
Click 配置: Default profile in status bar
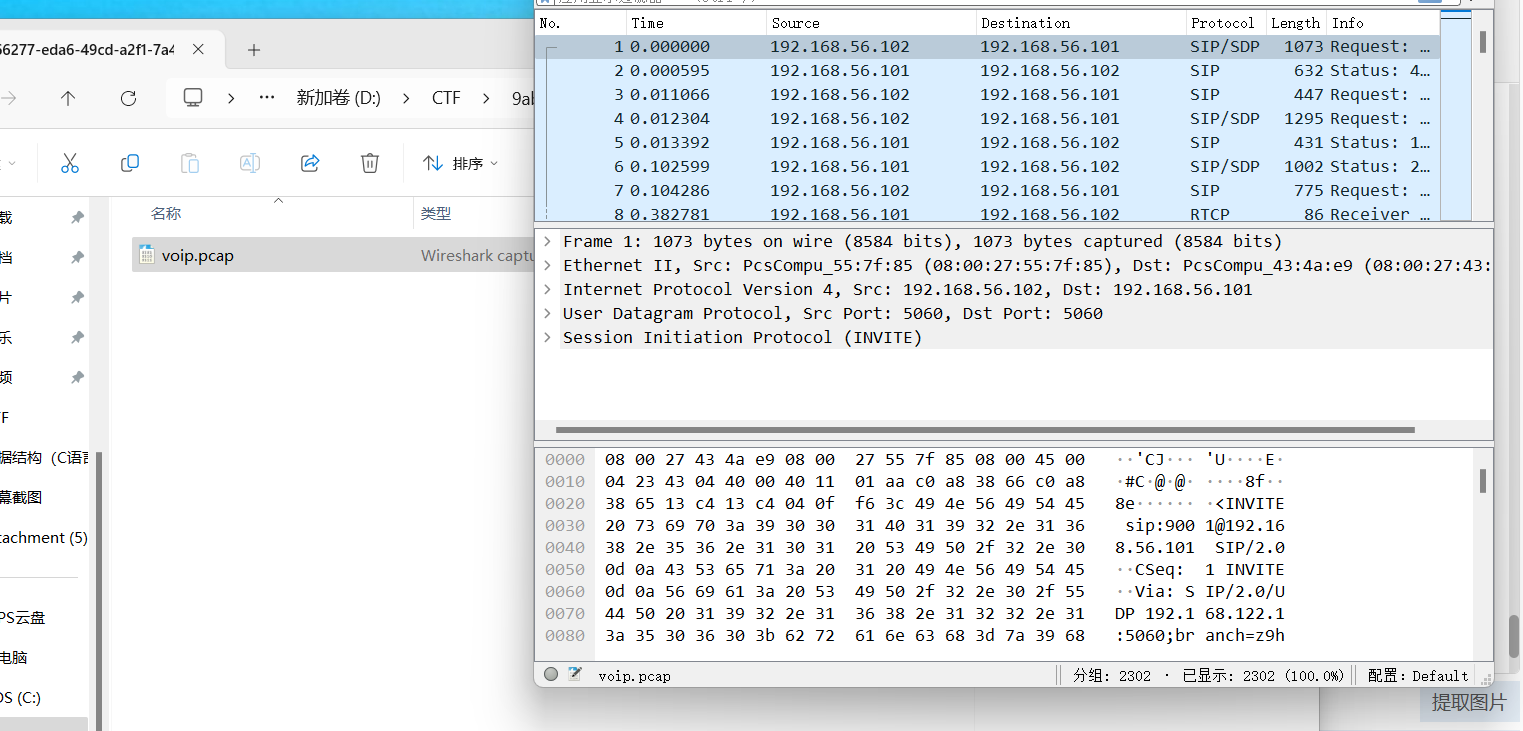click(1418, 676)
